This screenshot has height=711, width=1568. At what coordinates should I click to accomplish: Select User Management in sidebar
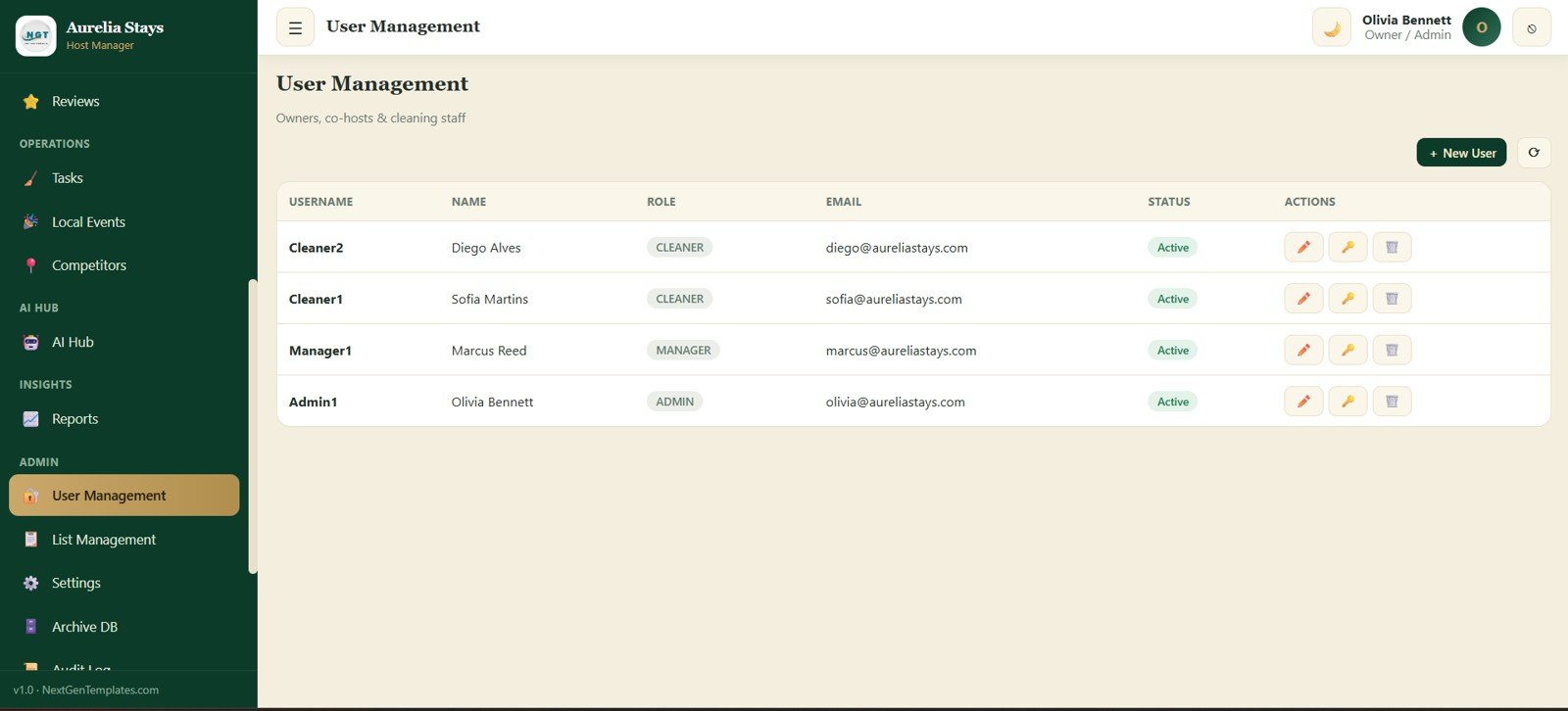click(x=124, y=496)
